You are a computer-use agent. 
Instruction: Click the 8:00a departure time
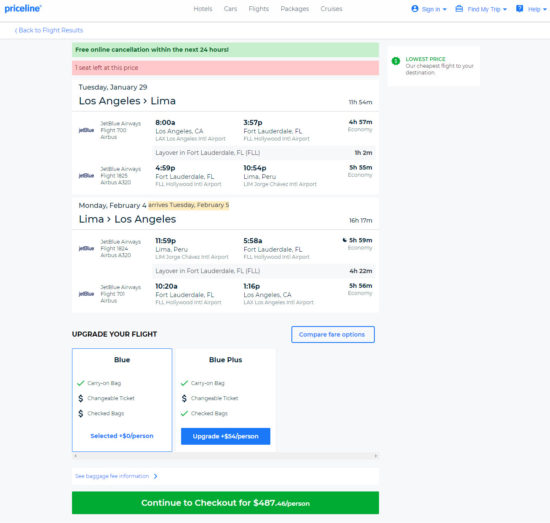coord(165,122)
